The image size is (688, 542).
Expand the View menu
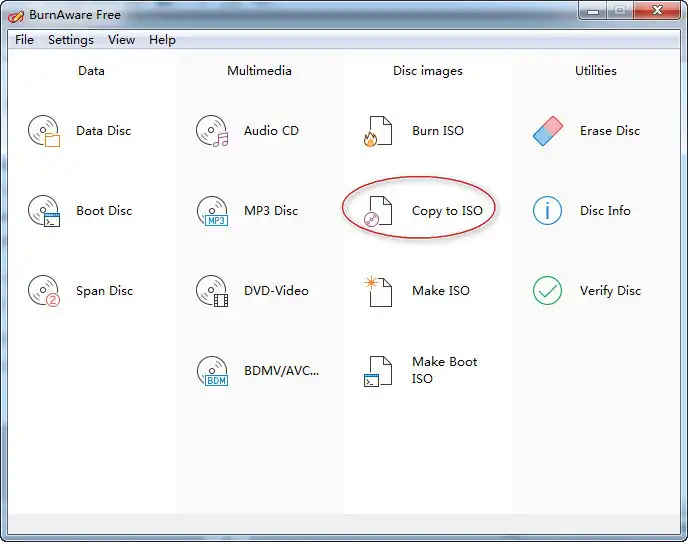click(122, 40)
